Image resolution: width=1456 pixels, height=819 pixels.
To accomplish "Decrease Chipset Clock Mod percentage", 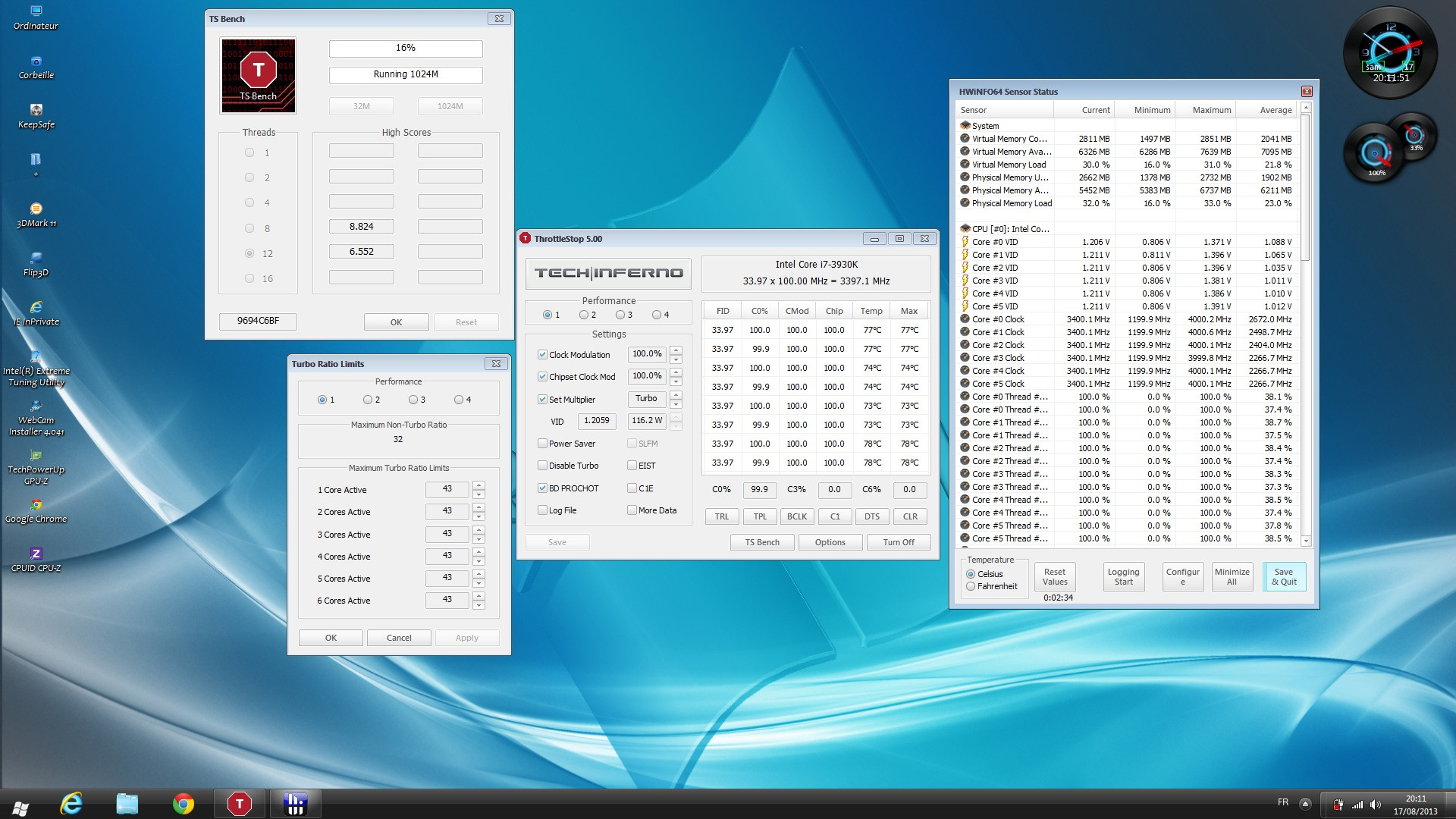I will pos(676,381).
